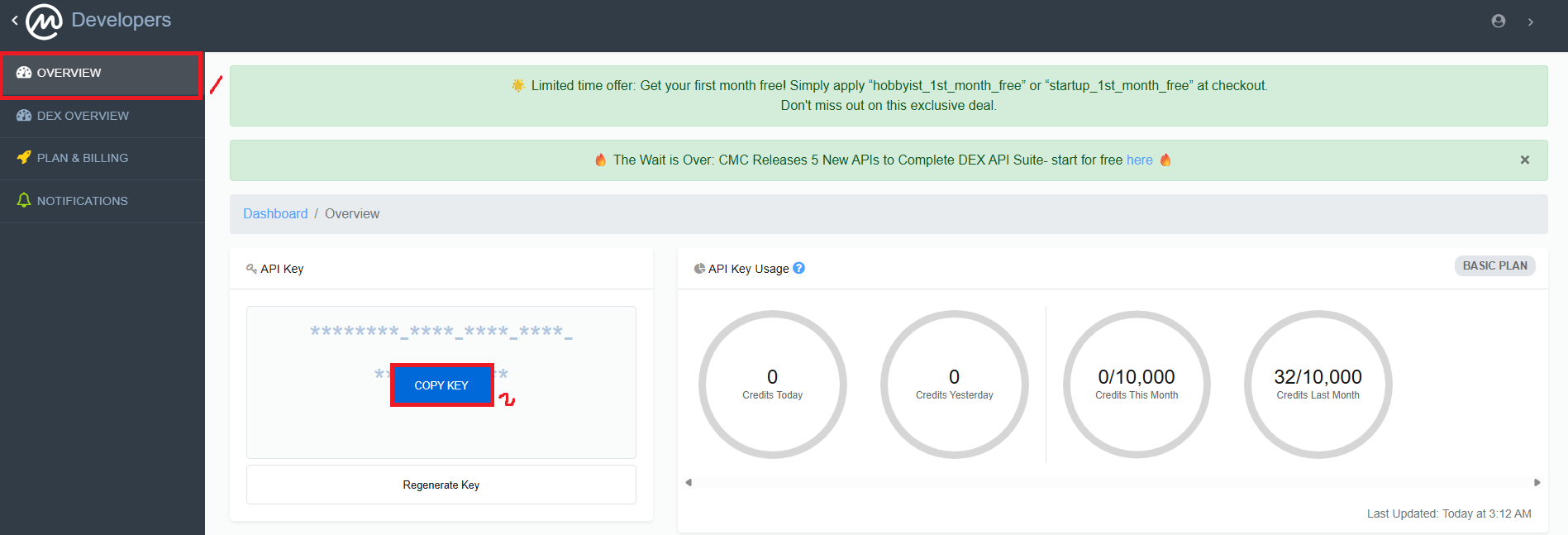Viewport: 1568px width, 535px height.
Task: Click the API Key Usage help icon
Action: (x=798, y=268)
